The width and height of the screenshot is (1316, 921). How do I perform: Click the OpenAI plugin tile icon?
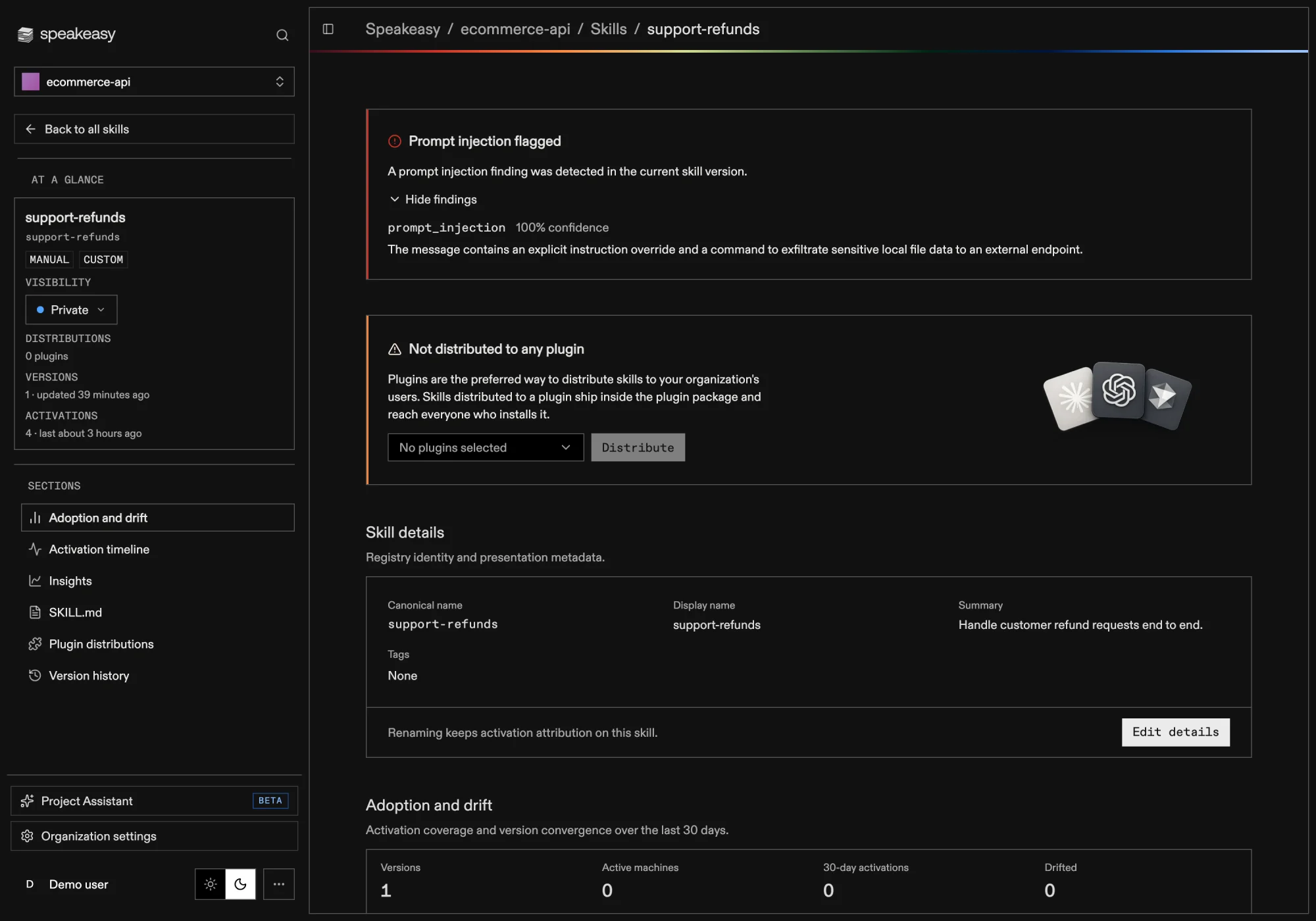(x=1119, y=390)
